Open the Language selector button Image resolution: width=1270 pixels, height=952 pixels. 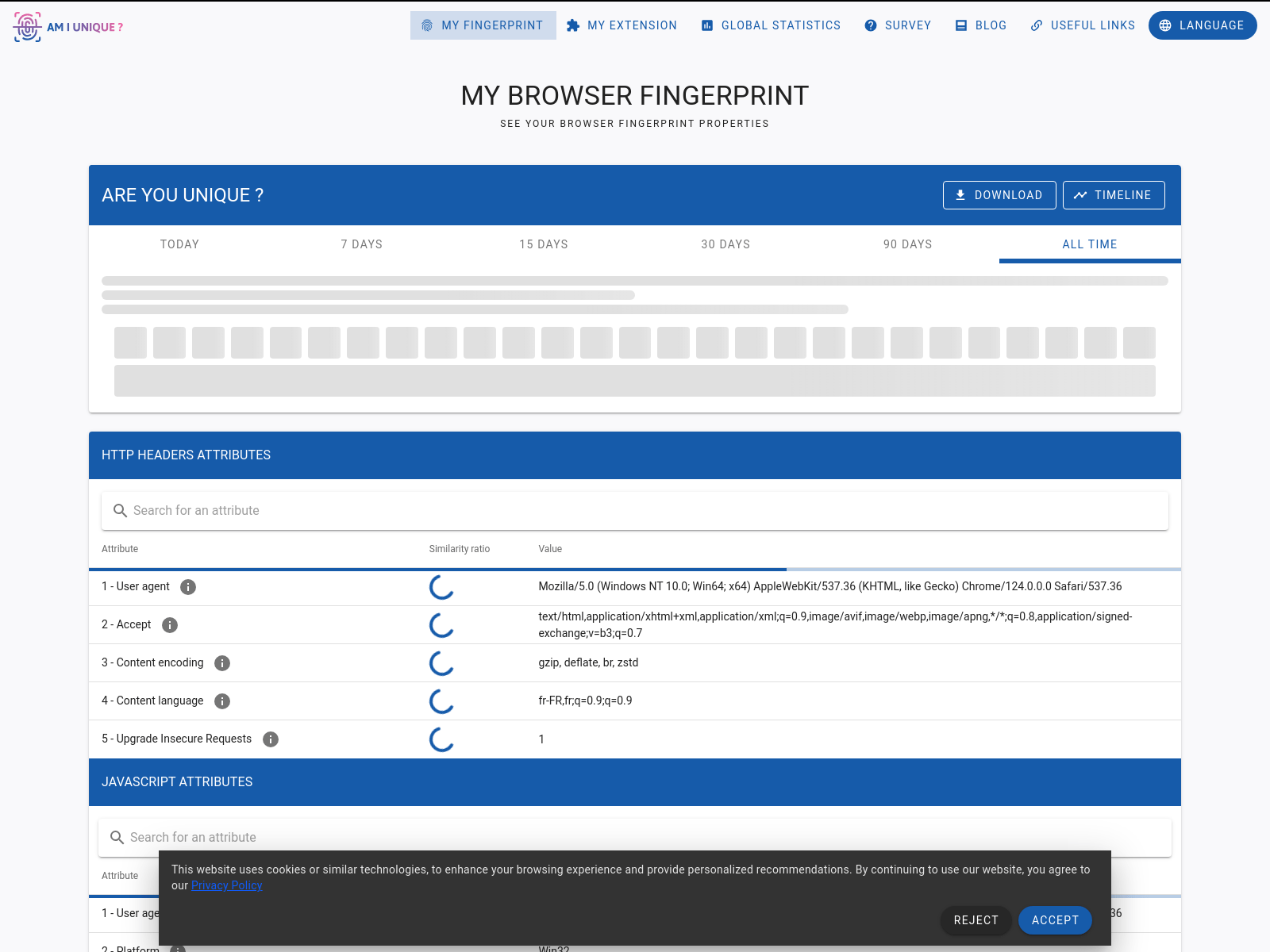pos(1203,25)
